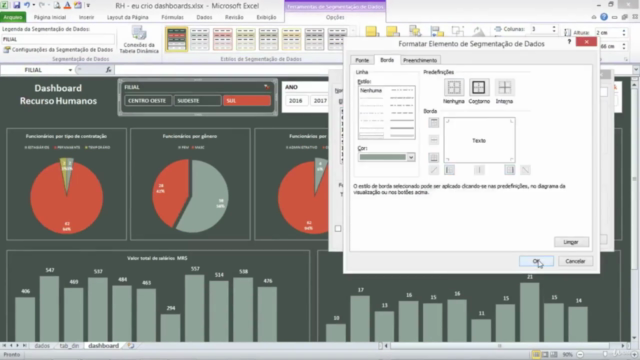Screen dimensions: 640x360
Task: Click the Colunas value field
Action: pyautogui.click(x=540, y=29)
